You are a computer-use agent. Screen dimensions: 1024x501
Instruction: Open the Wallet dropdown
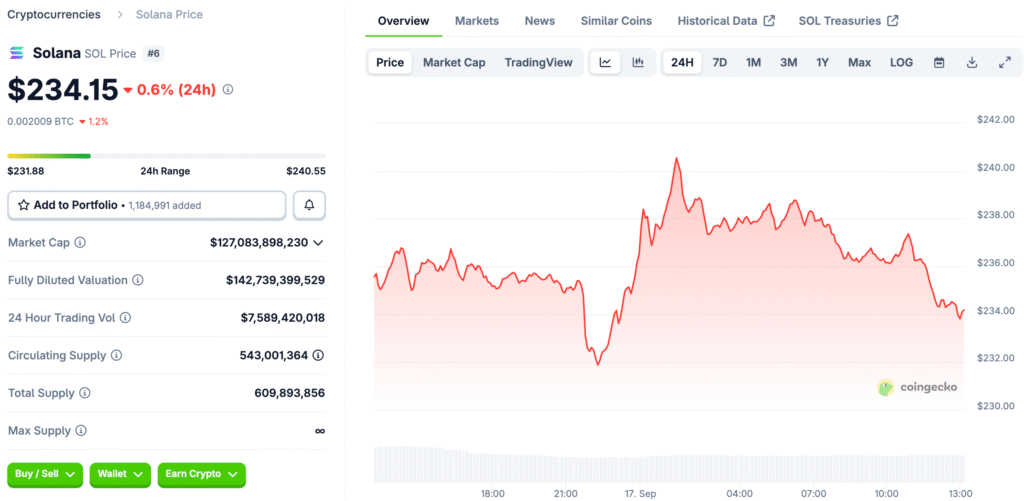(x=120, y=475)
